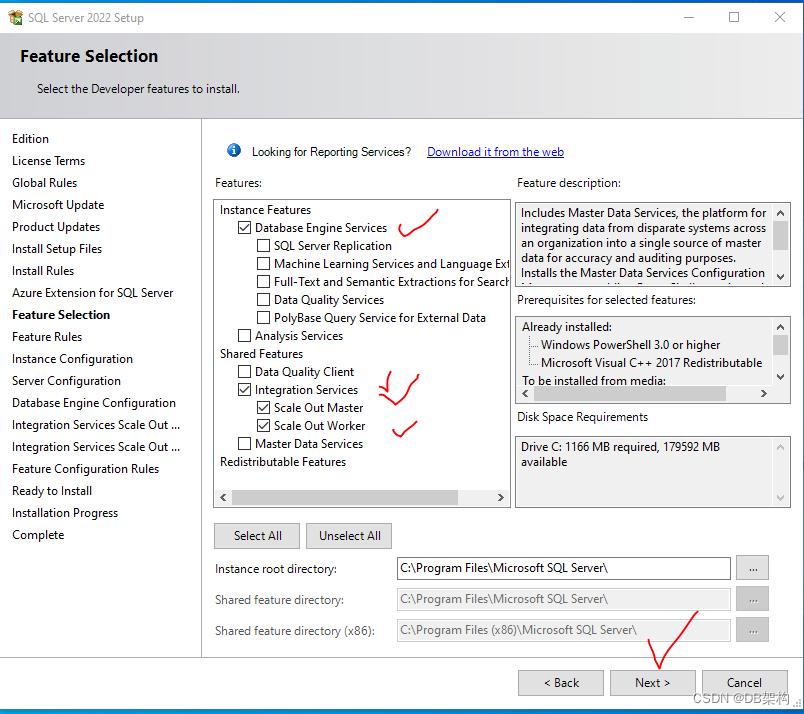The width and height of the screenshot is (804, 714).
Task: Browse for the Instance root directory
Action: tap(753, 568)
